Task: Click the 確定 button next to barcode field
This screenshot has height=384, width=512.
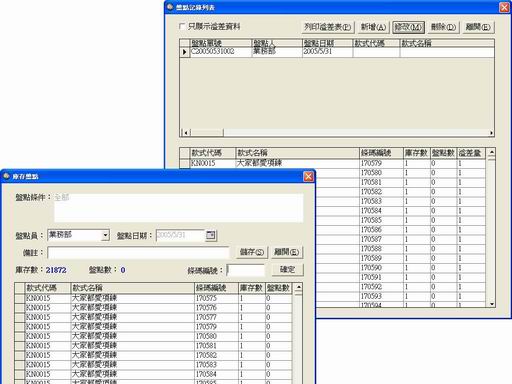Action: [288, 270]
